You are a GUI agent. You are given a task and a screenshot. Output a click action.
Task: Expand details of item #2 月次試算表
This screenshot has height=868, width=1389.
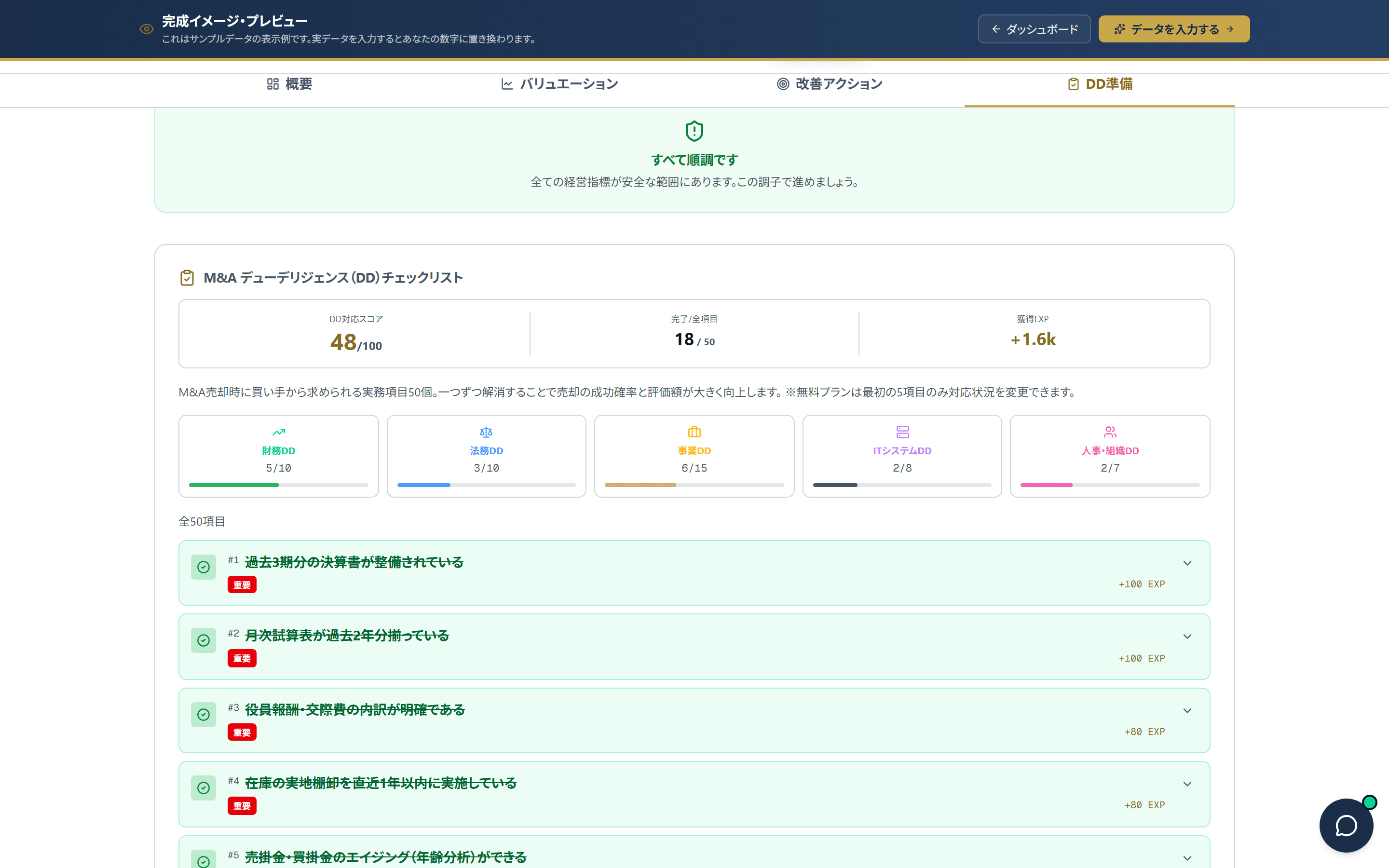click(x=1187, y=636)
